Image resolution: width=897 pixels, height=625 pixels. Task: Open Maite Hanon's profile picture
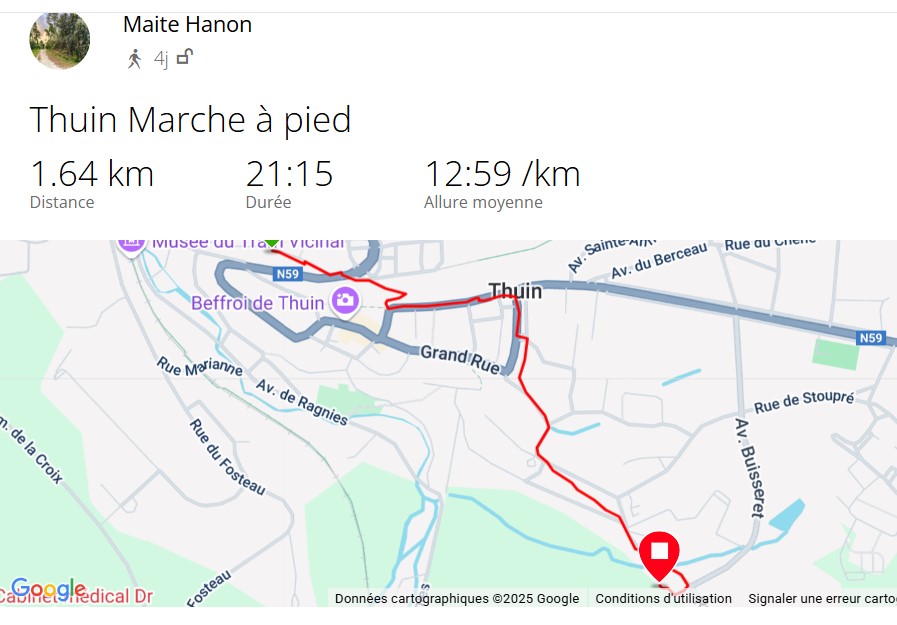59,41
